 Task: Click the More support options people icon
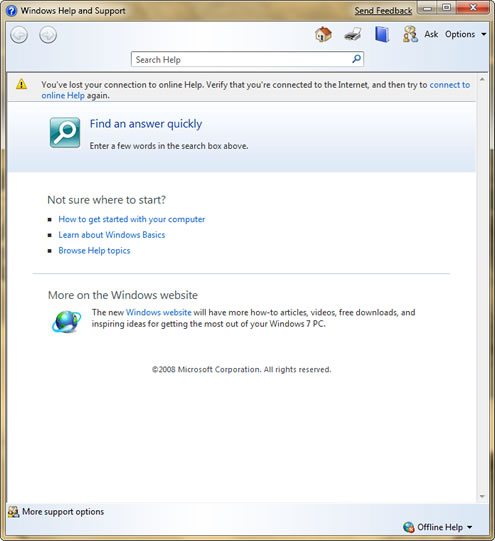point(13,512)
